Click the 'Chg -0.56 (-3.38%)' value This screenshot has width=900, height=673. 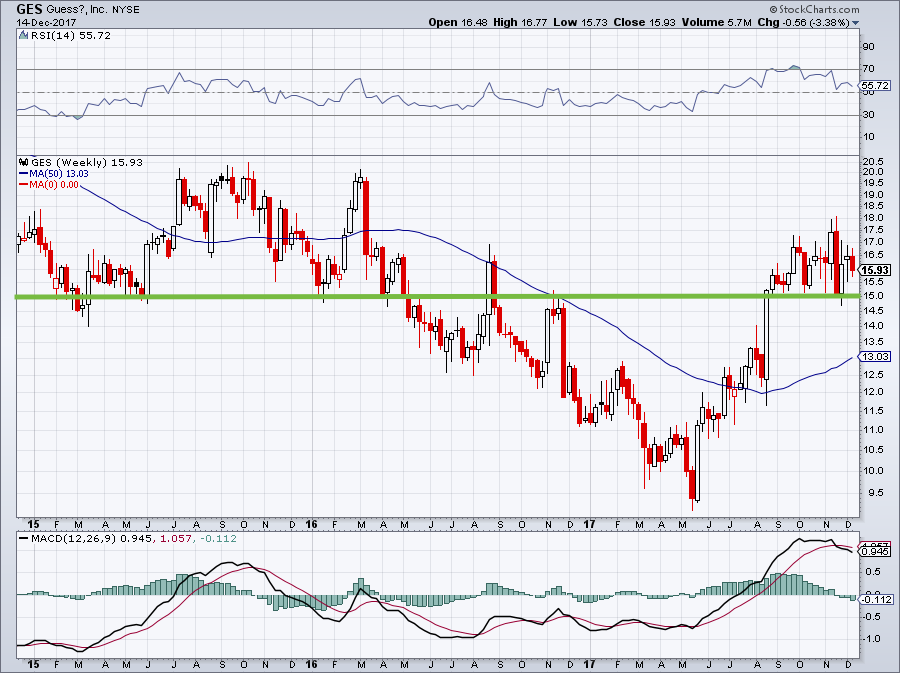click(803, 22)
